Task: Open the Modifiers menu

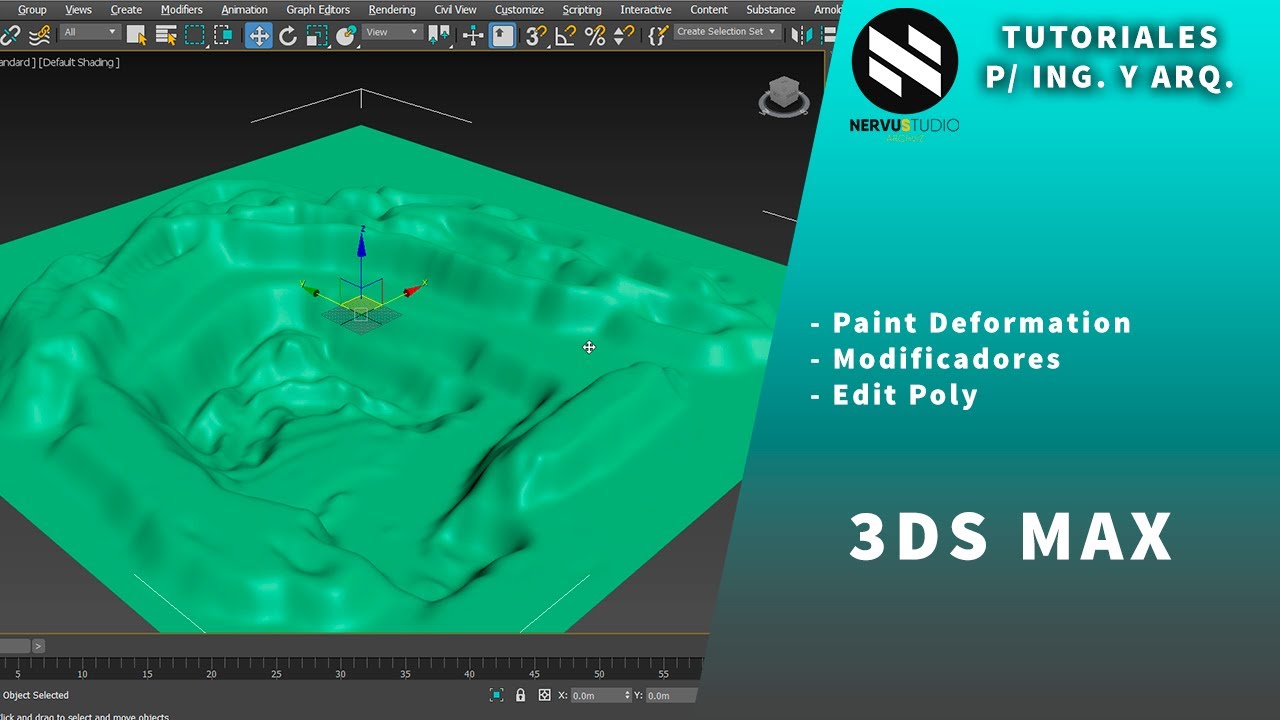Action: tap(182, 10)
